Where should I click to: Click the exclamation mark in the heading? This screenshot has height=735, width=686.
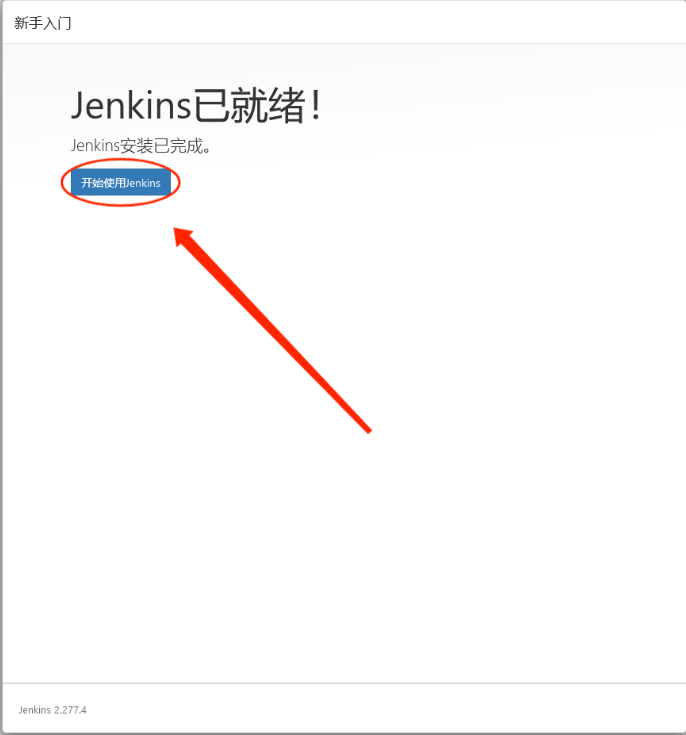click(317, 106)
